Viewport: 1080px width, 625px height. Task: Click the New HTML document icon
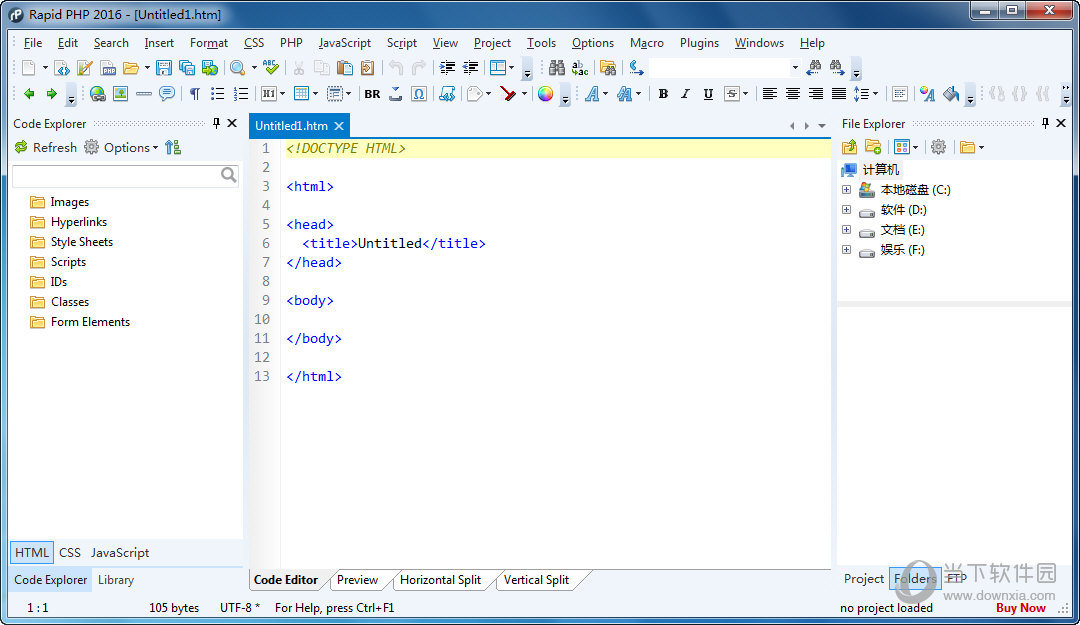[x=62, y=68]
